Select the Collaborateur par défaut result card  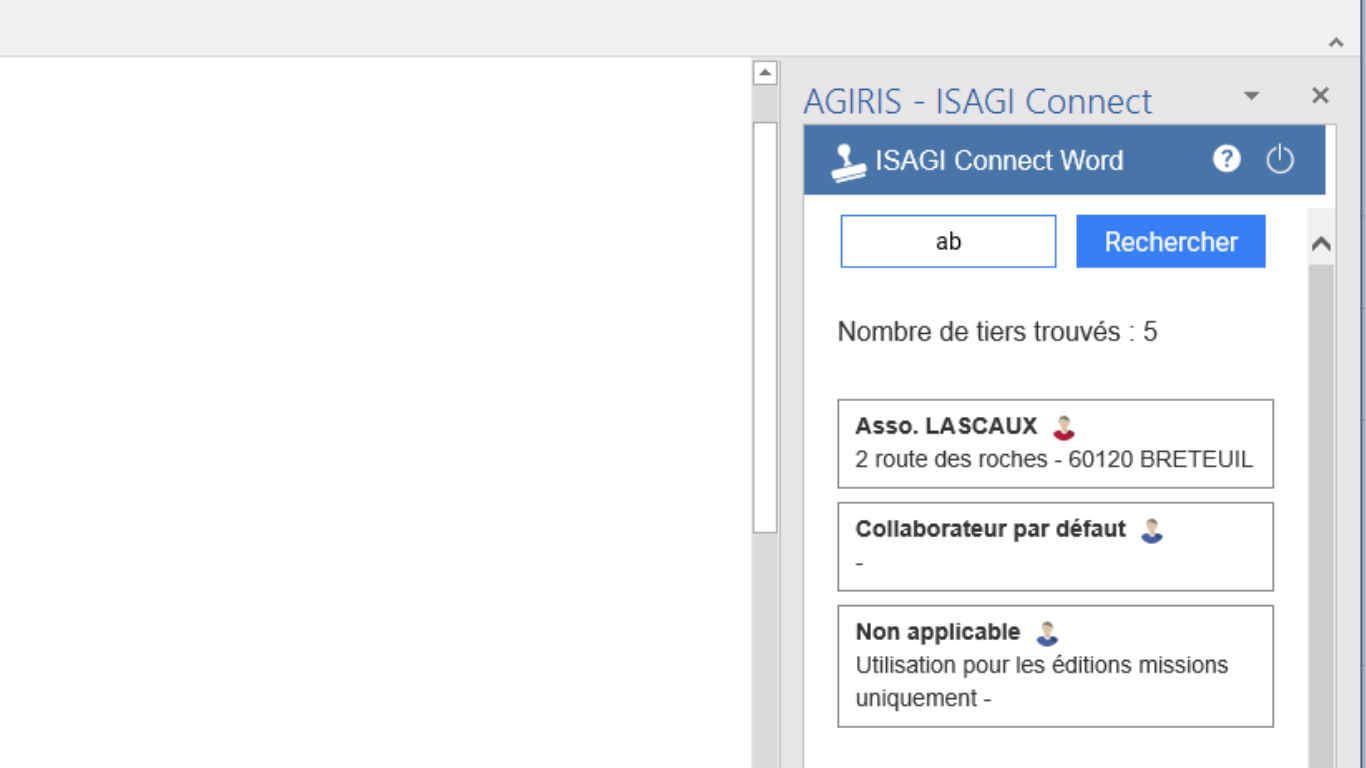pos(1055,547)
